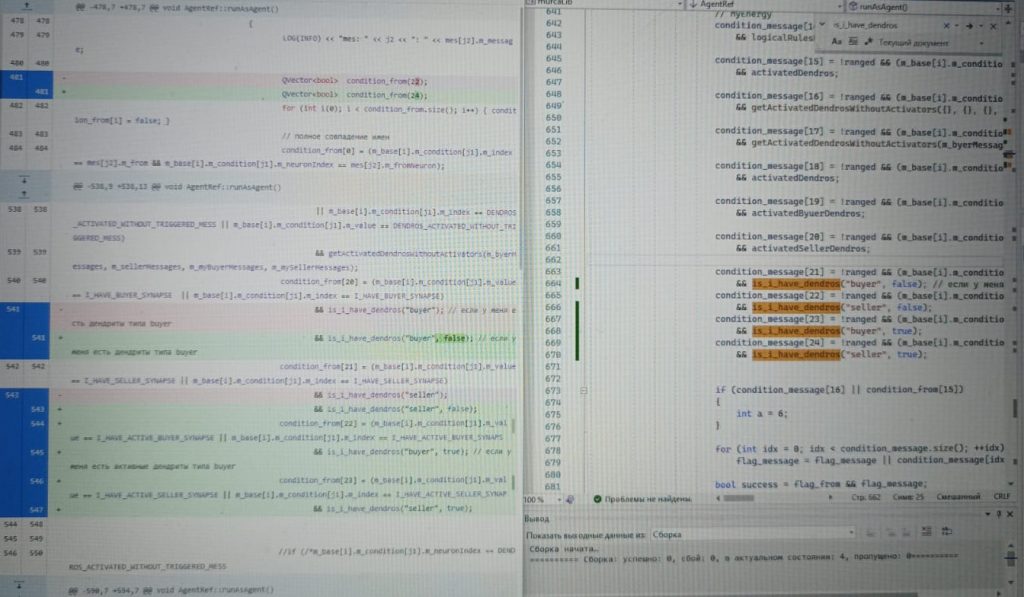Click the code editor vertical scrollbar thumb
The image size is (1024, 597).
click(1014, 408)
